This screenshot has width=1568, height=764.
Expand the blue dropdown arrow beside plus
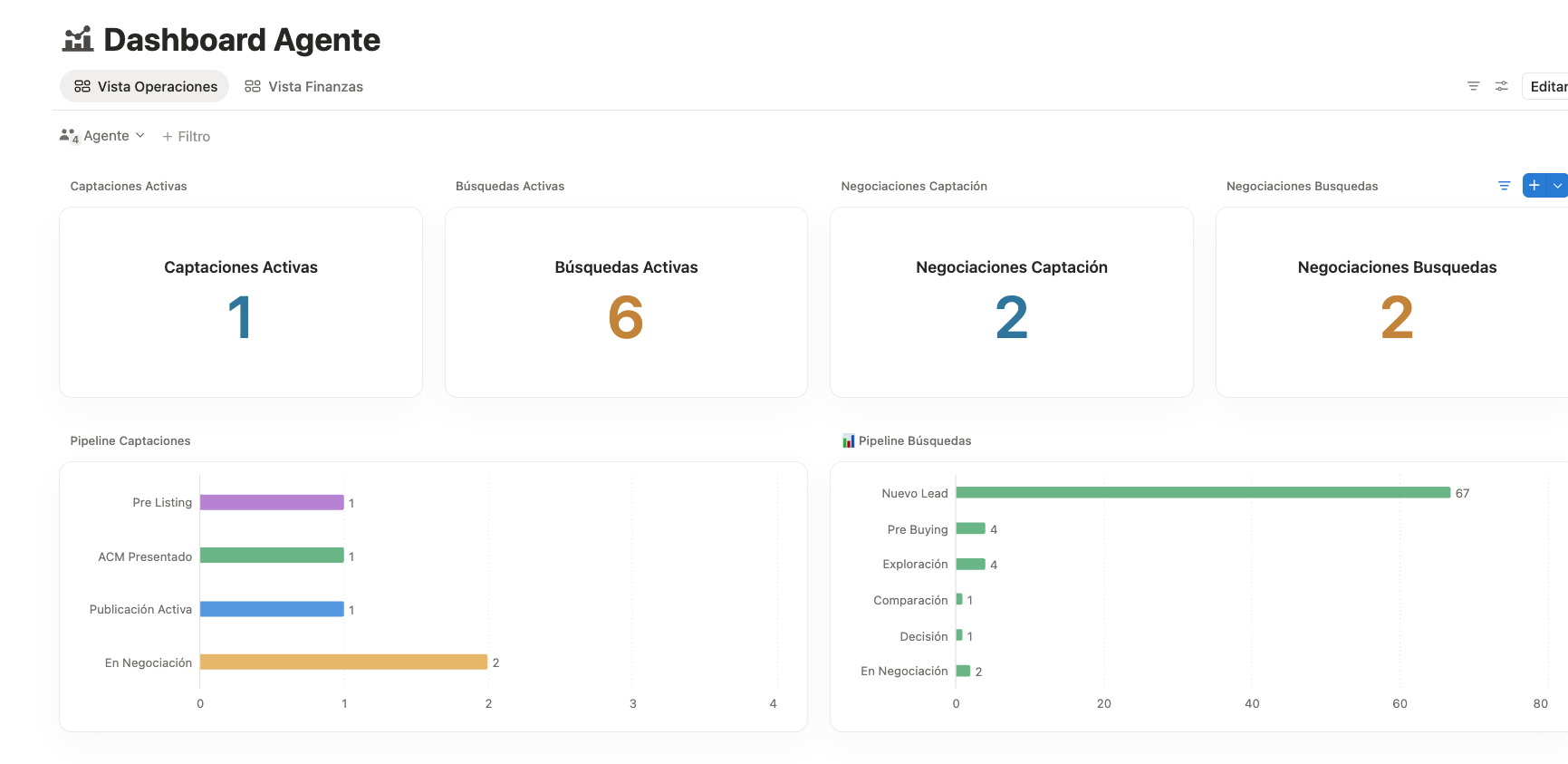pos(1558,186)
